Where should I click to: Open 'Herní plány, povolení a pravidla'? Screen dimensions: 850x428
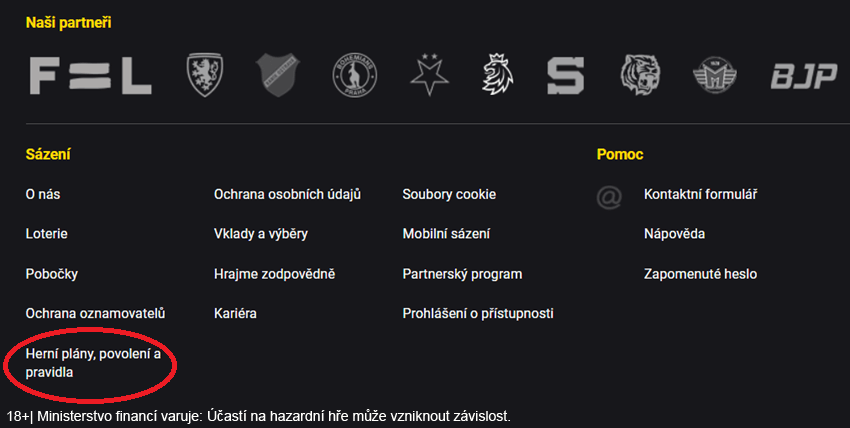pyautogui.click(x=93, y=363)
